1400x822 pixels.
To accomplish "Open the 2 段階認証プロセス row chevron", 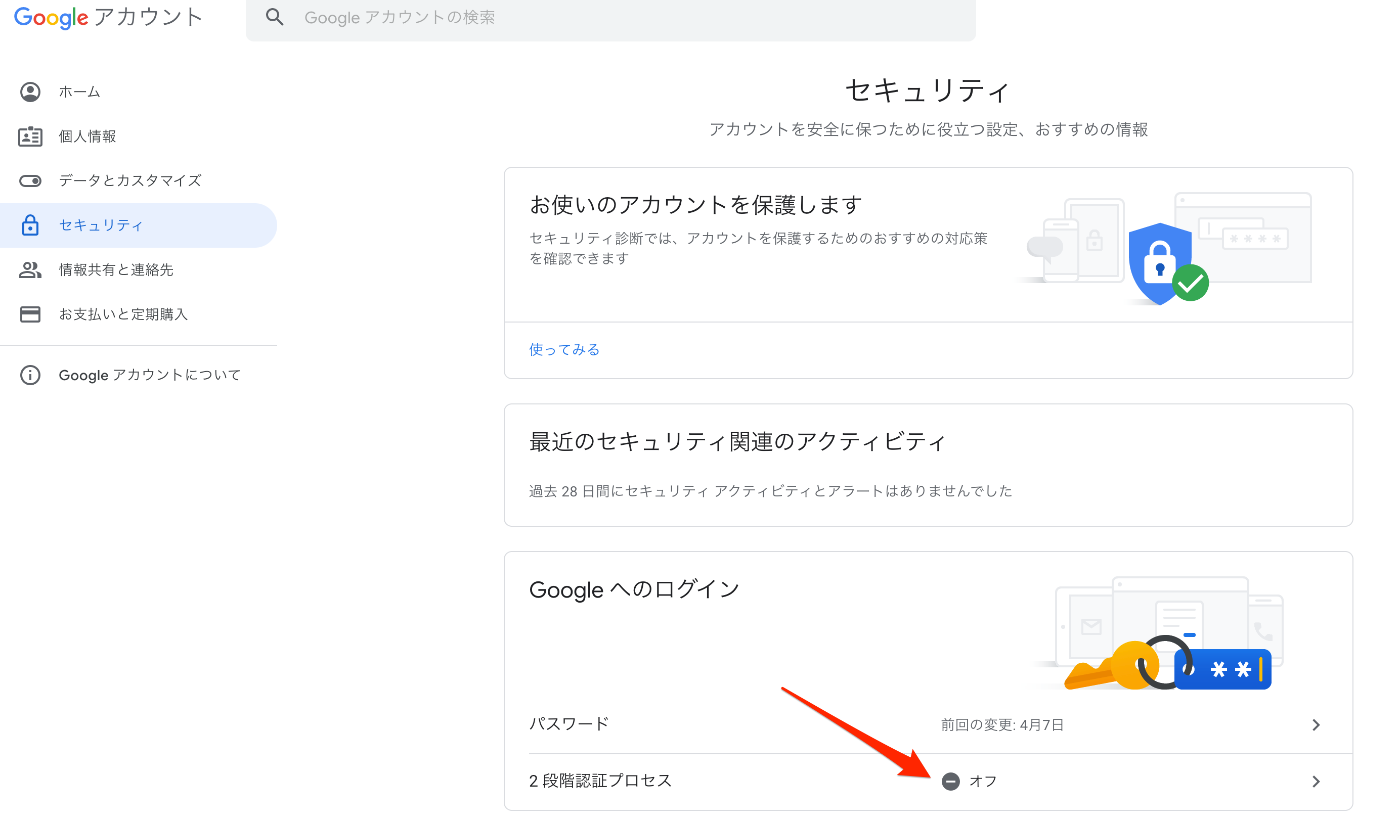I will 1316,781.
